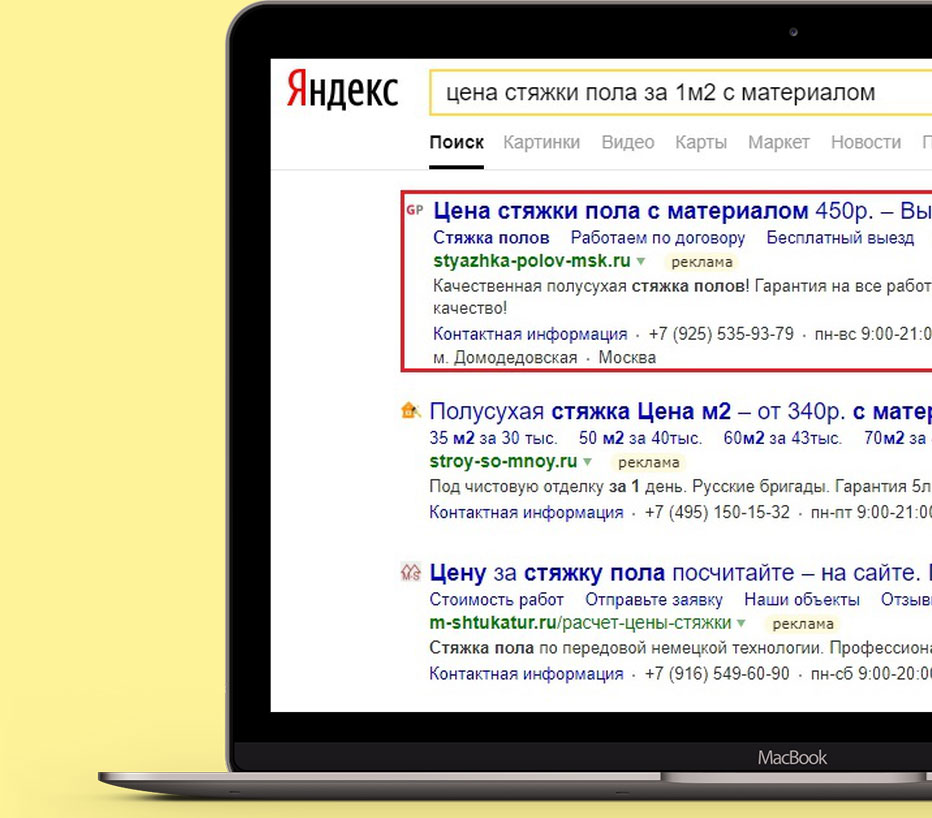
Task: Open the Новости tab
Action: tap(866, 142)
